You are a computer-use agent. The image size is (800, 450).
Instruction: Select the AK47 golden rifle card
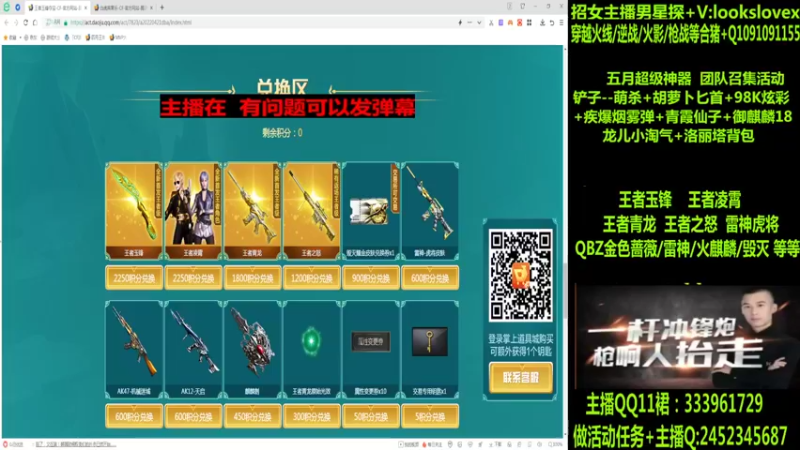point(134,349)
